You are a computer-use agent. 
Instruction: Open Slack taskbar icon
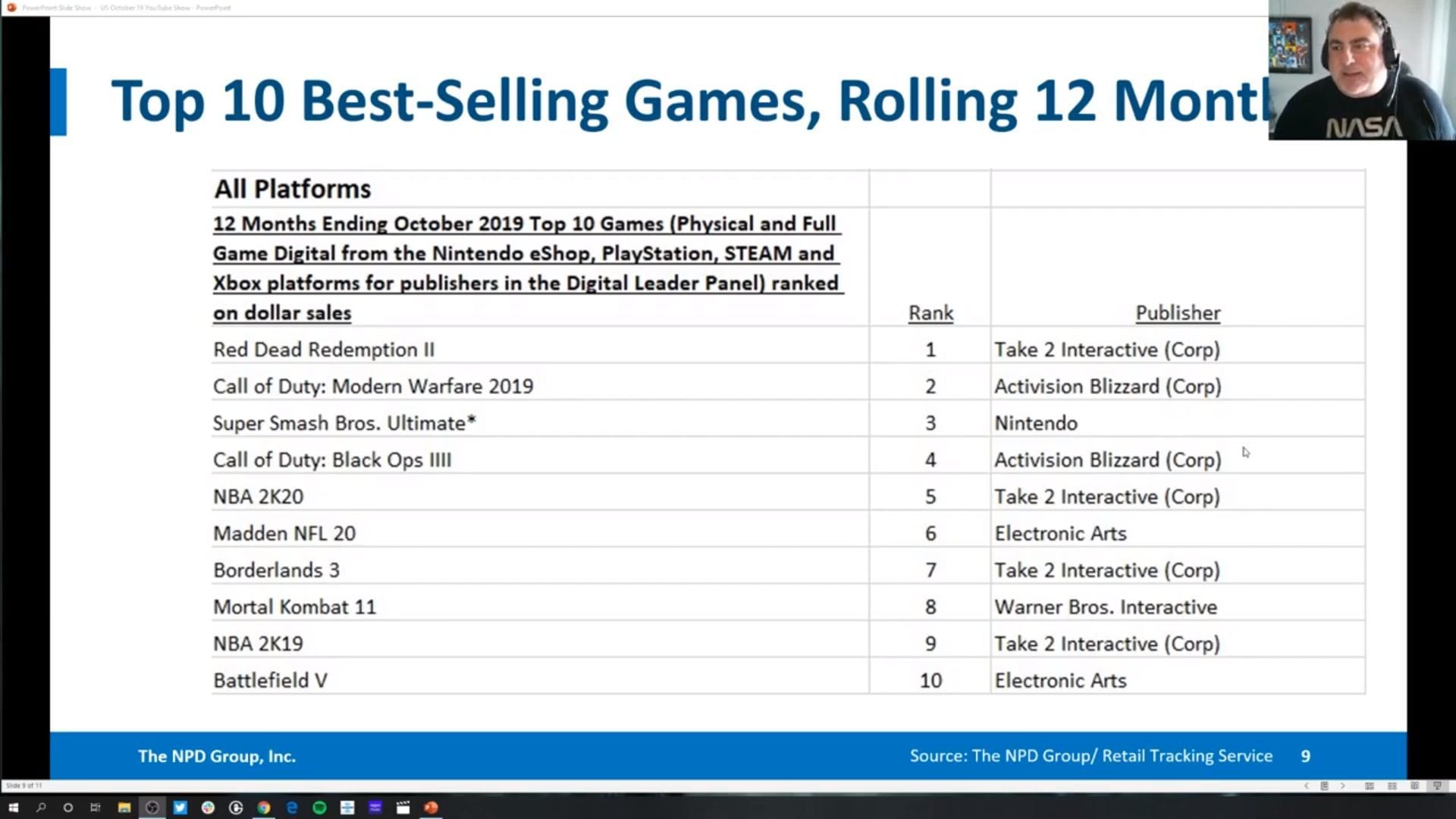tap(208, 808)
